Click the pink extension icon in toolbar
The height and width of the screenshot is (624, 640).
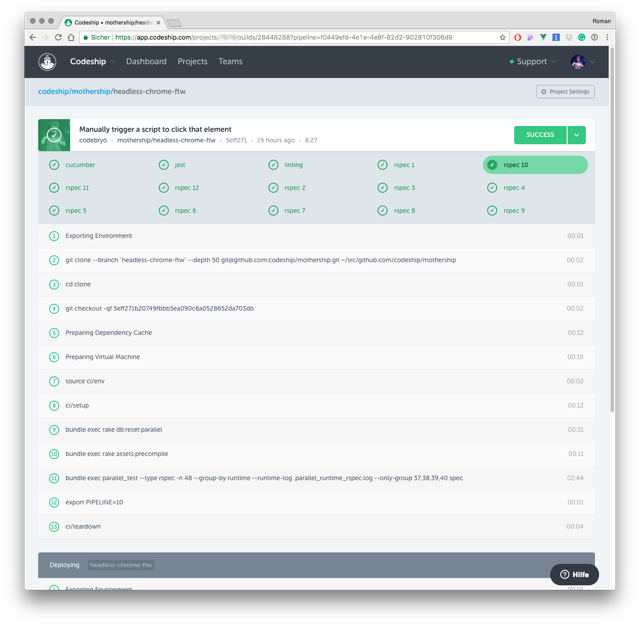(x=530, y=38)
